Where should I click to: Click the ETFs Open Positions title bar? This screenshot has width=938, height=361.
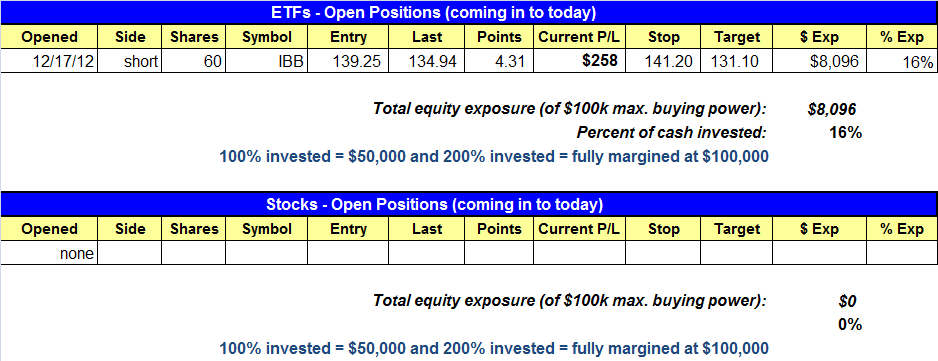(469, 12)
